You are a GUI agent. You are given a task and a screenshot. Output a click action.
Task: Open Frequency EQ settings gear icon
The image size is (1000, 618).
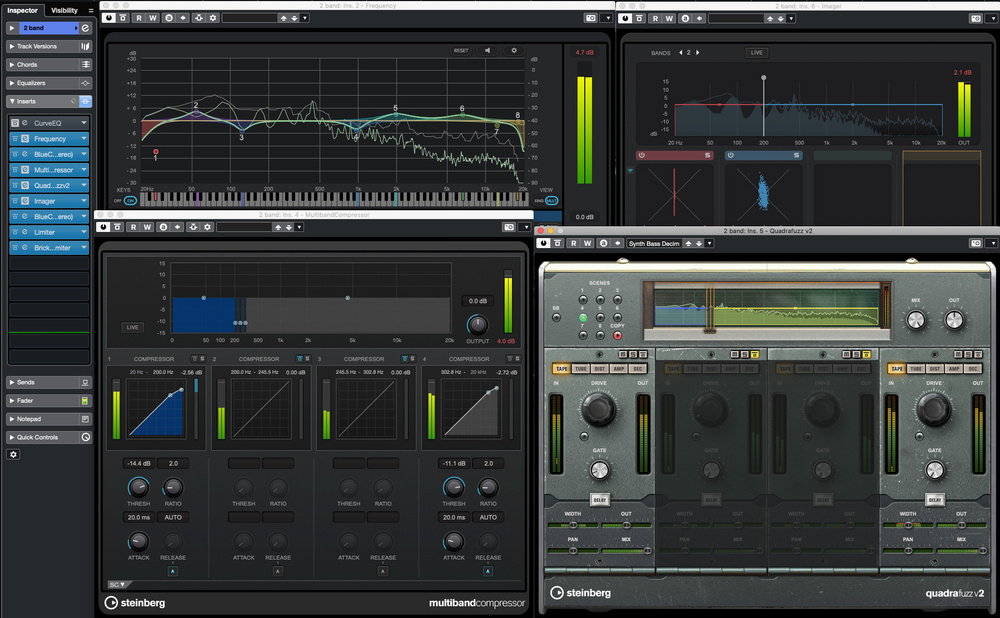513,50
